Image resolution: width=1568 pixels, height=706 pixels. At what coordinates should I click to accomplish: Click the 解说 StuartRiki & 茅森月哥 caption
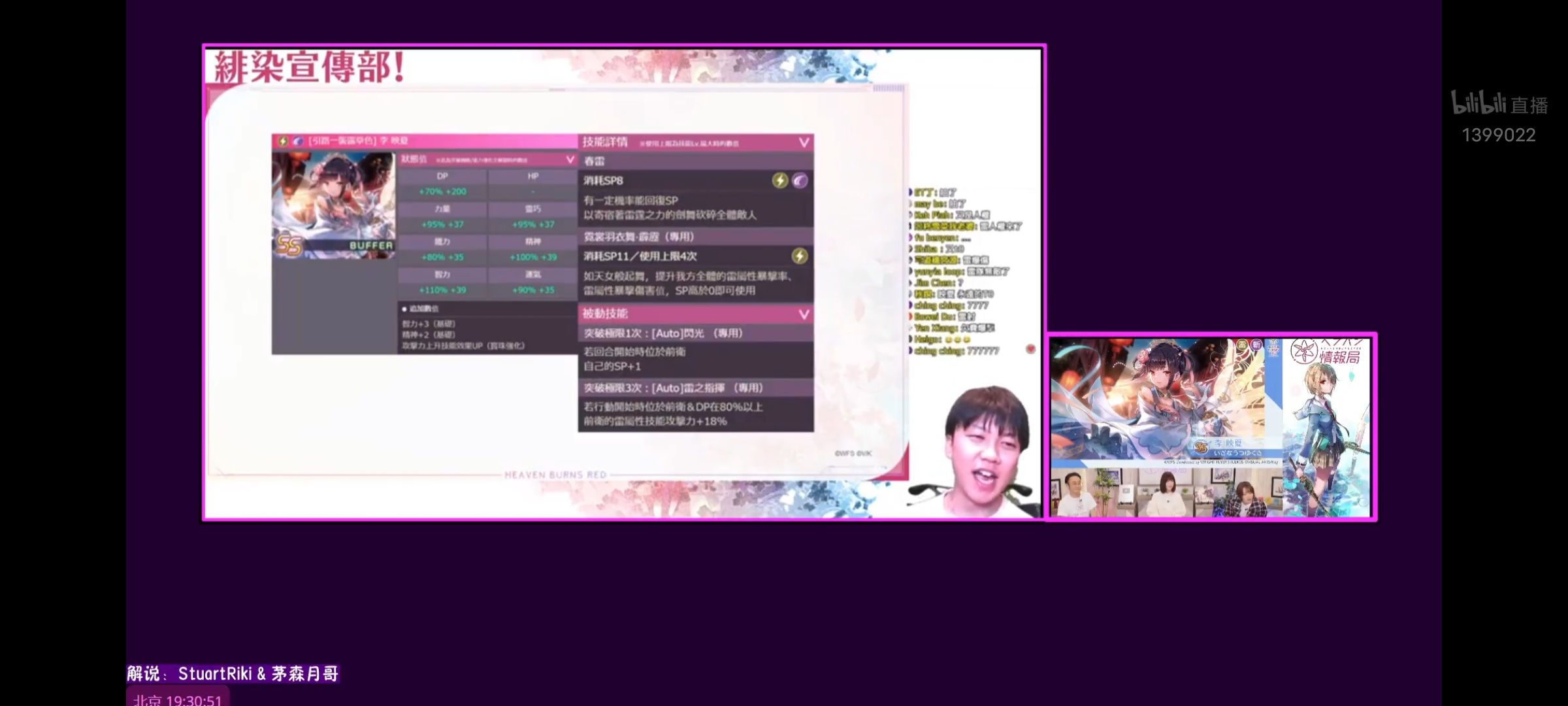233,674
